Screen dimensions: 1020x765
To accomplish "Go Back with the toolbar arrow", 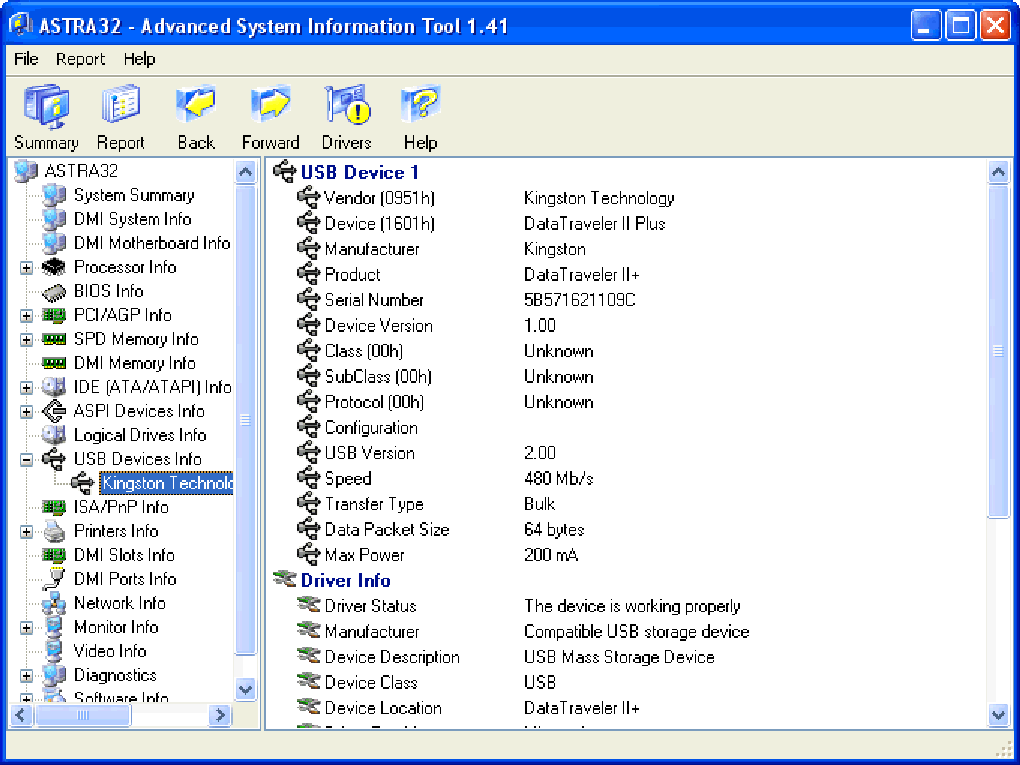I will (196, 104).
